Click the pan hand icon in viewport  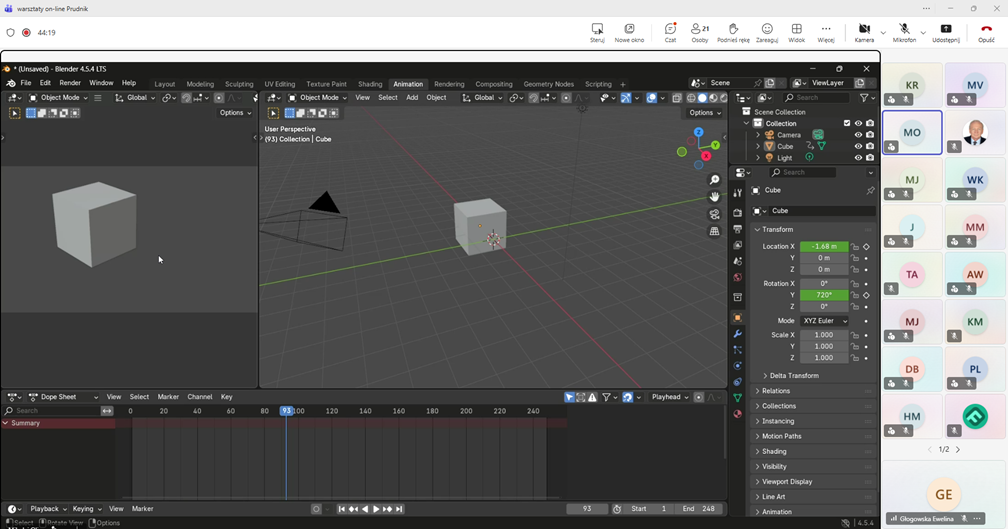click(714, 197)
